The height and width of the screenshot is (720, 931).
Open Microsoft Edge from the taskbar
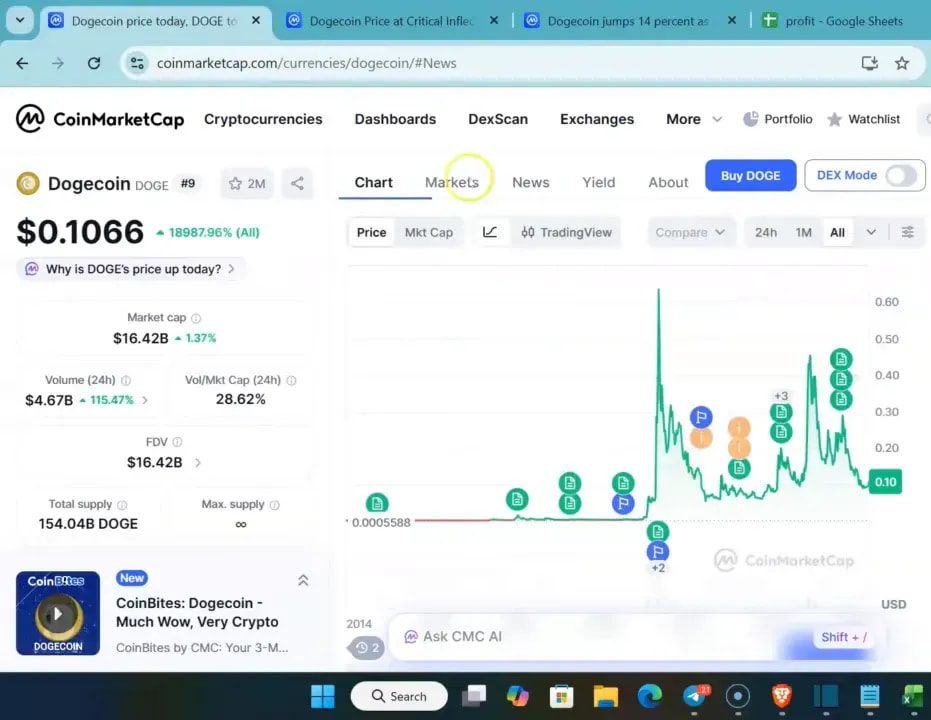point(650,696)
